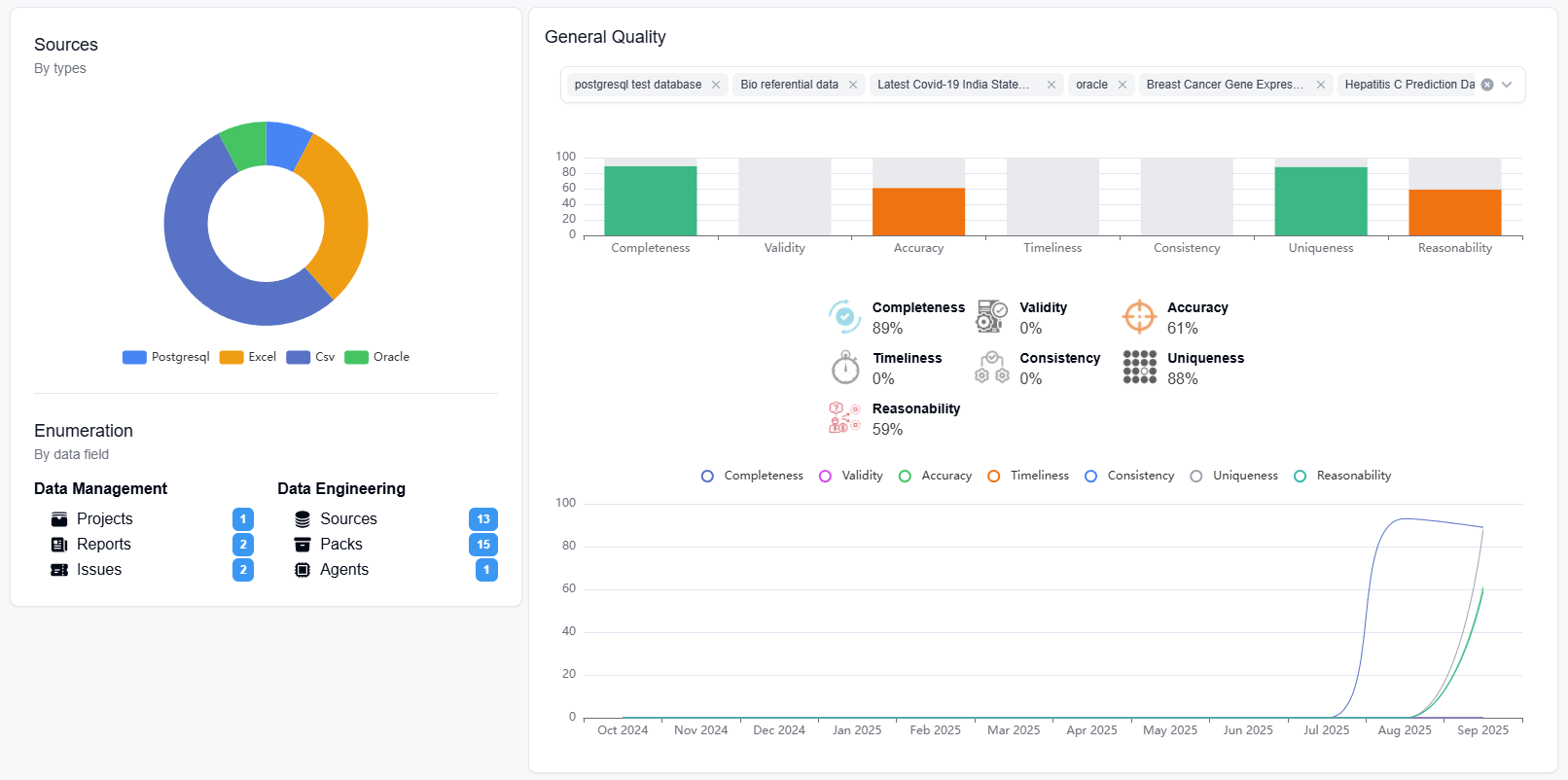Click the green Uniqueness bar in chart

[1320, 201]
